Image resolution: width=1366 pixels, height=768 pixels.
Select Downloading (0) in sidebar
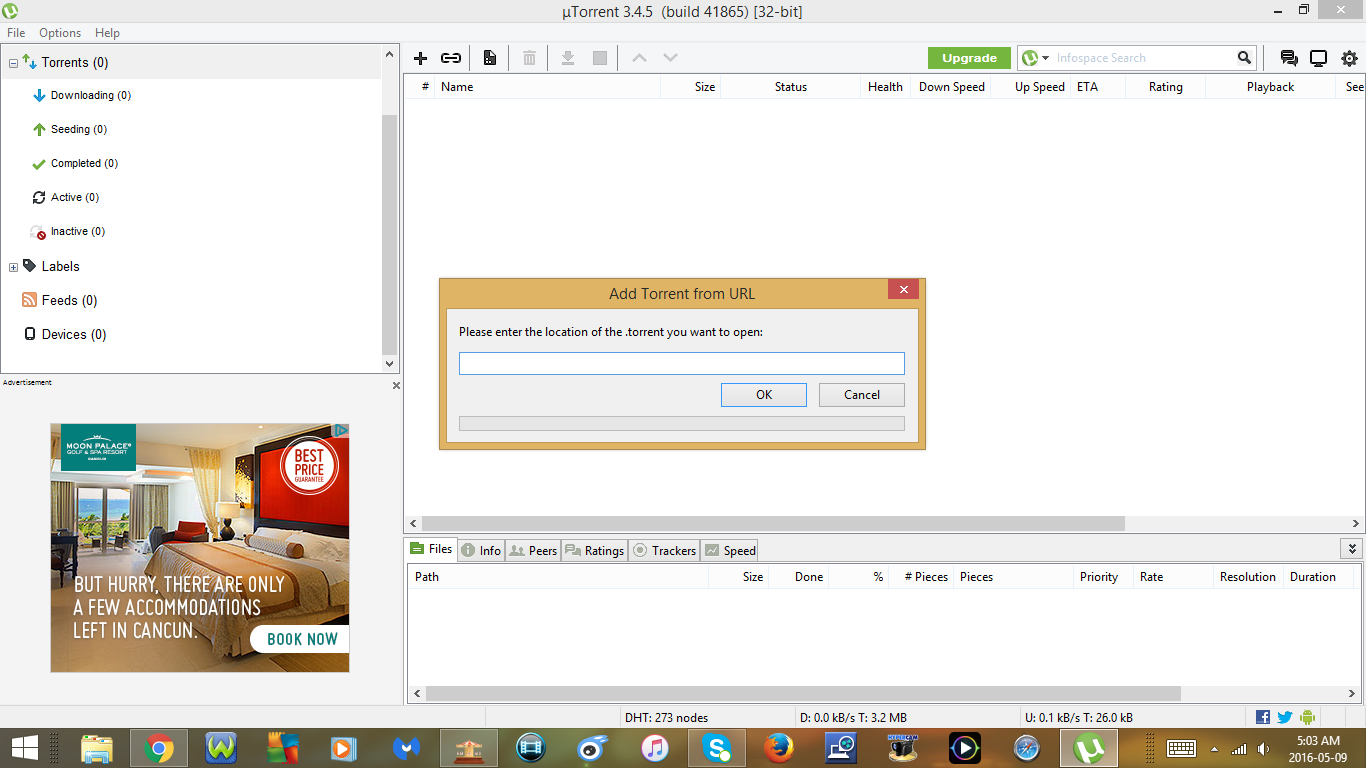(91, 96)
